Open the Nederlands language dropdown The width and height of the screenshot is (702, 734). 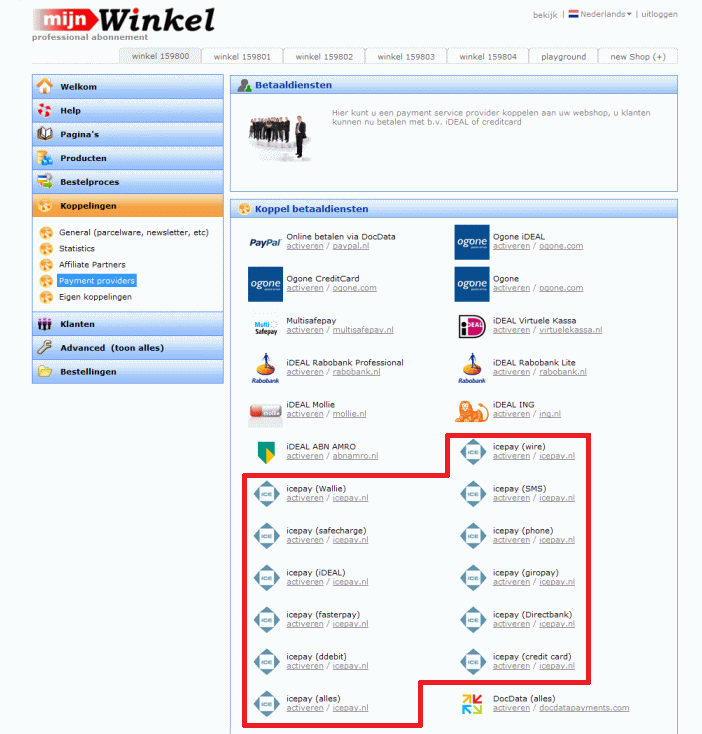coord(600,14)
